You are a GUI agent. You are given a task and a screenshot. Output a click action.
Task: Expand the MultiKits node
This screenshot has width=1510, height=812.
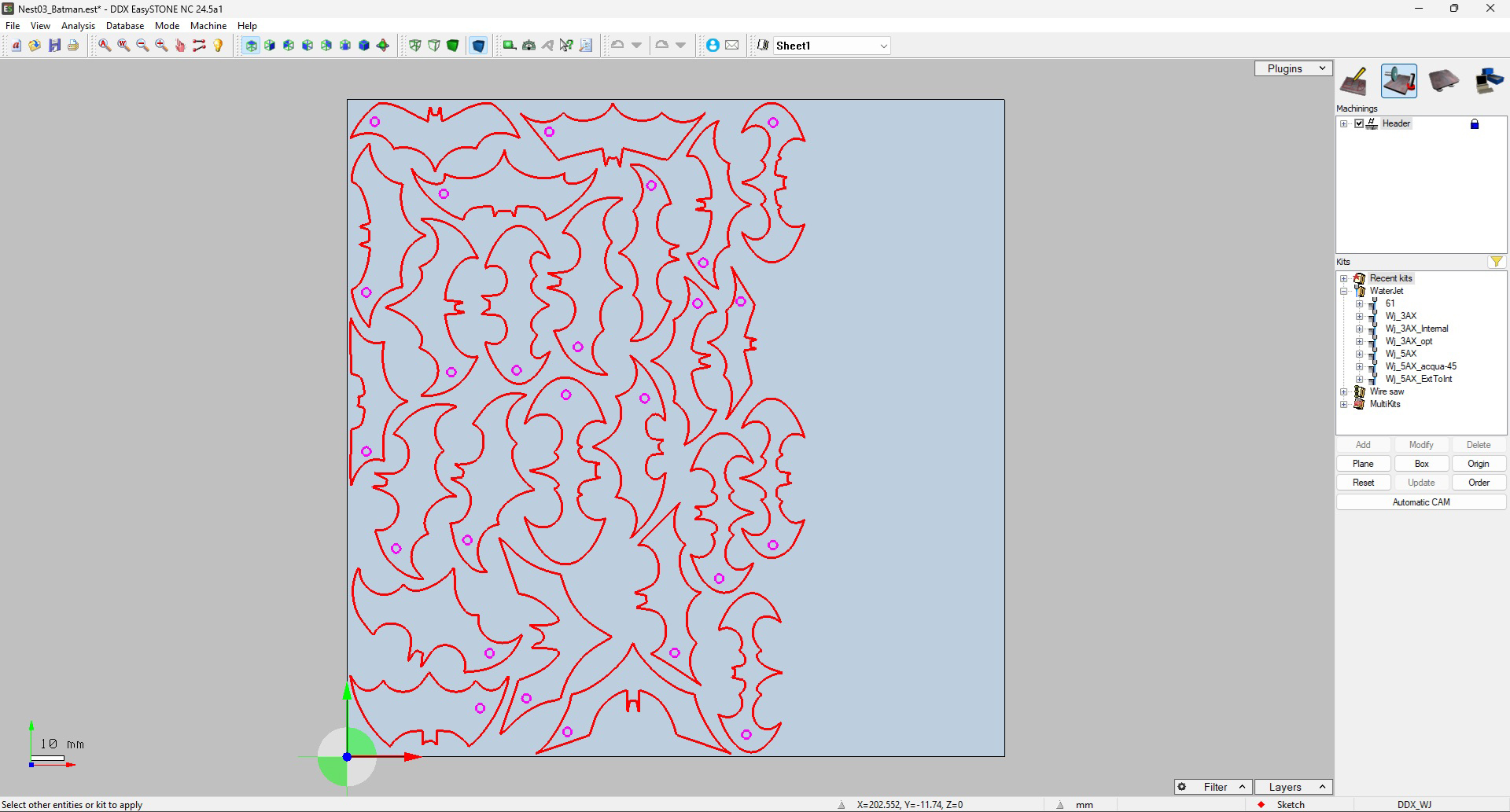[1344, 404]
